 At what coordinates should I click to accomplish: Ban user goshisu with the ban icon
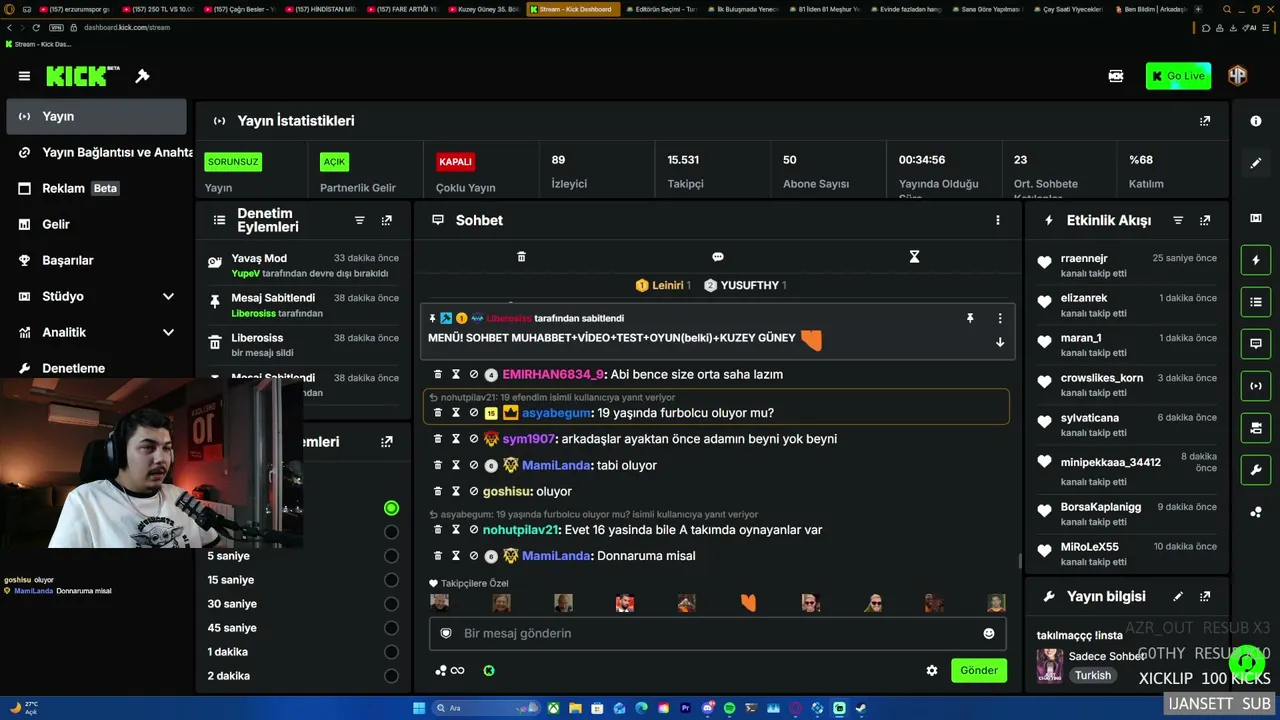point(474,491)
